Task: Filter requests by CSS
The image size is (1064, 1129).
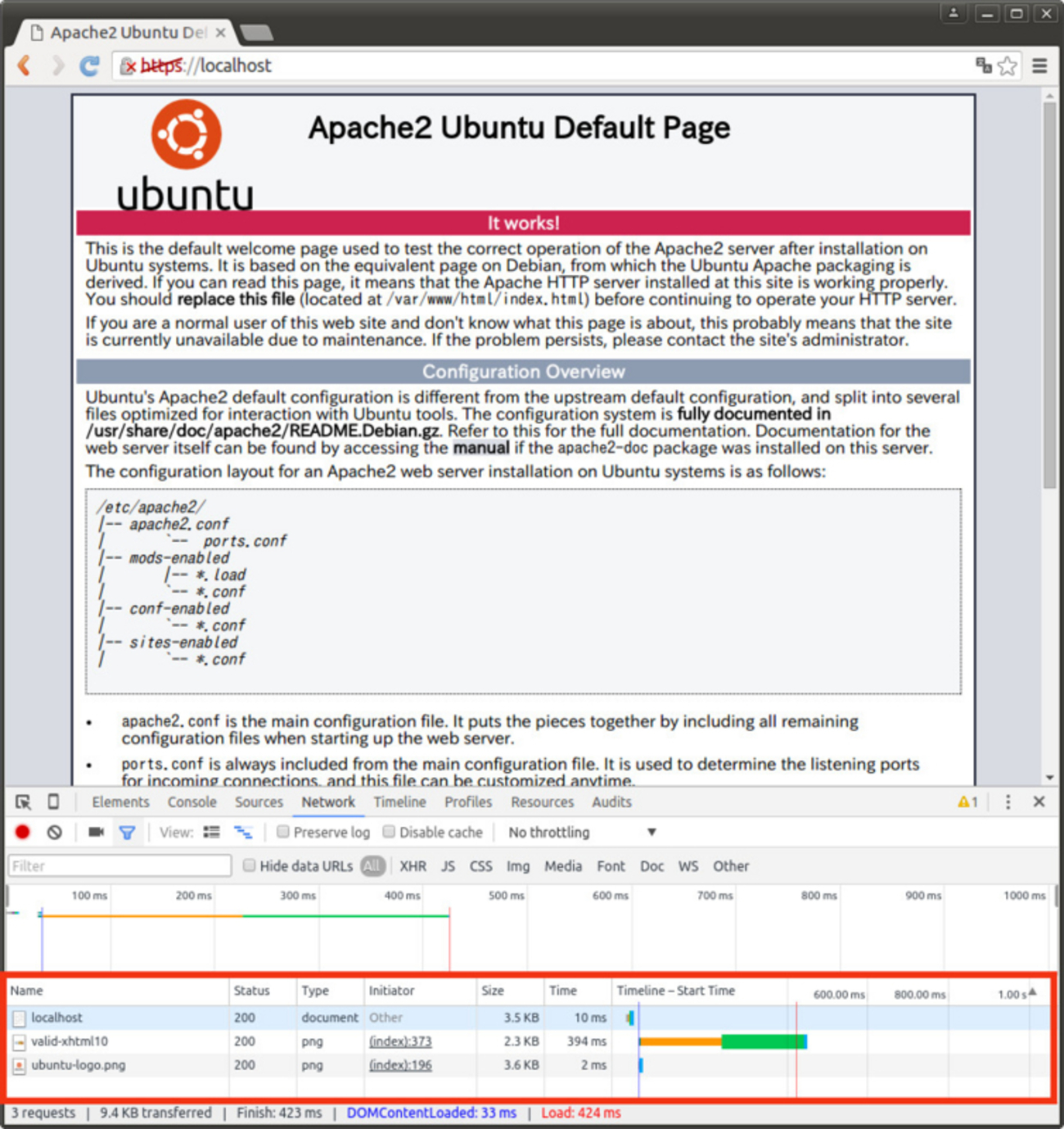Action: 480,866
